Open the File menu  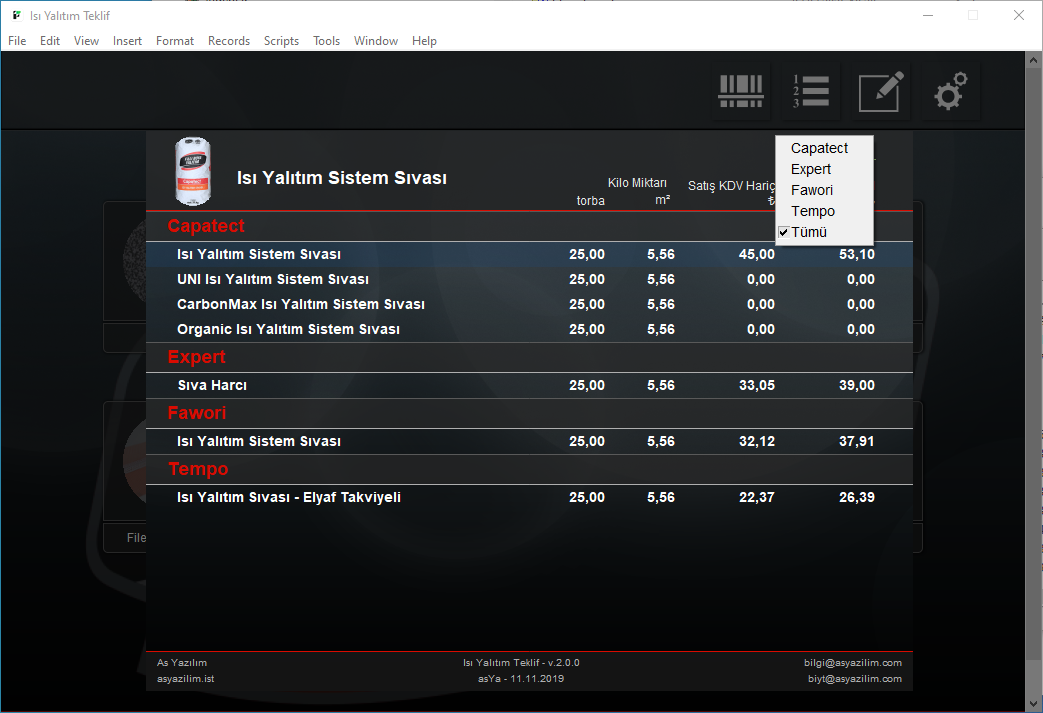point(17,41)
